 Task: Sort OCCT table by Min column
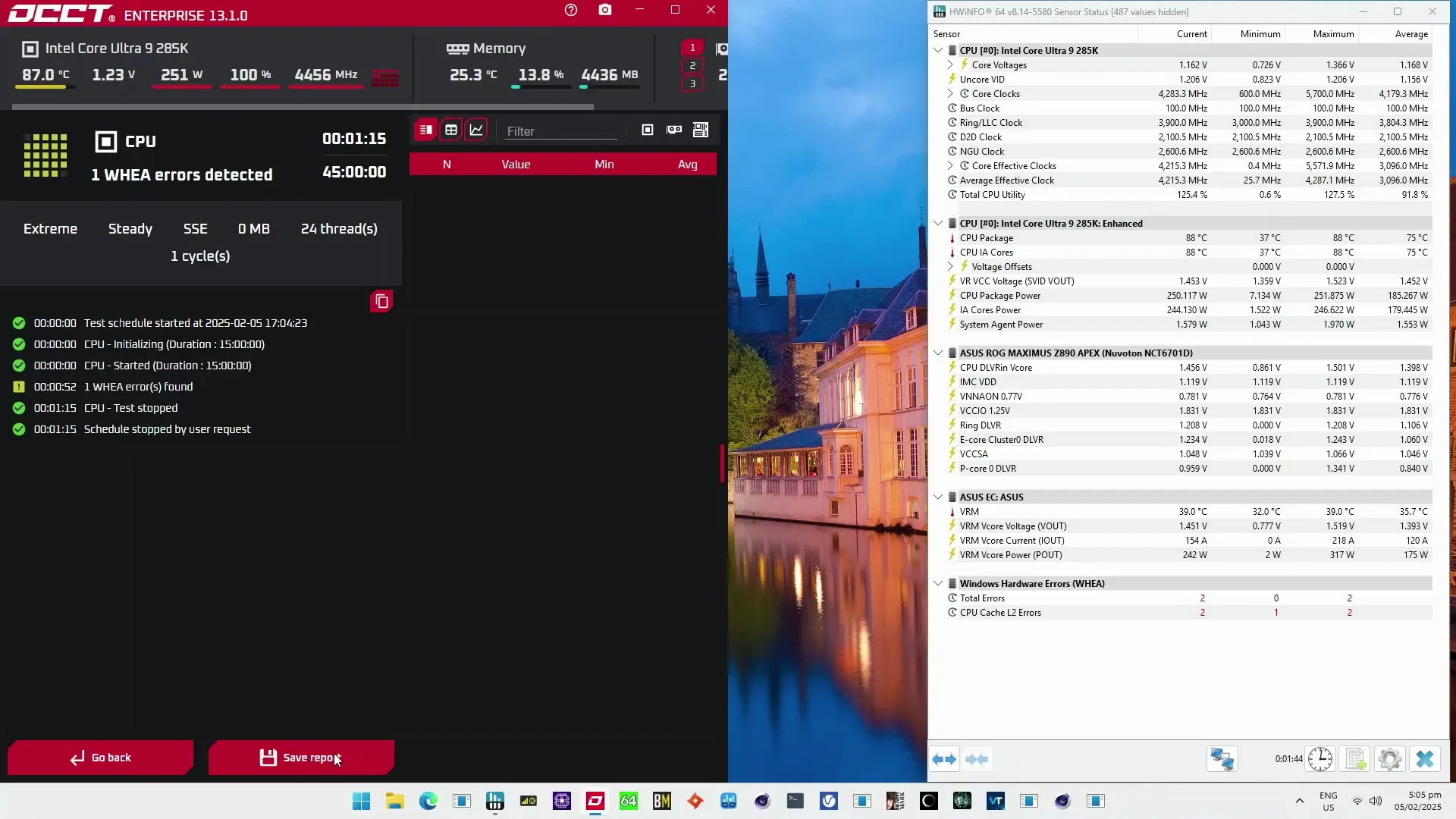(x=604, y=165)
